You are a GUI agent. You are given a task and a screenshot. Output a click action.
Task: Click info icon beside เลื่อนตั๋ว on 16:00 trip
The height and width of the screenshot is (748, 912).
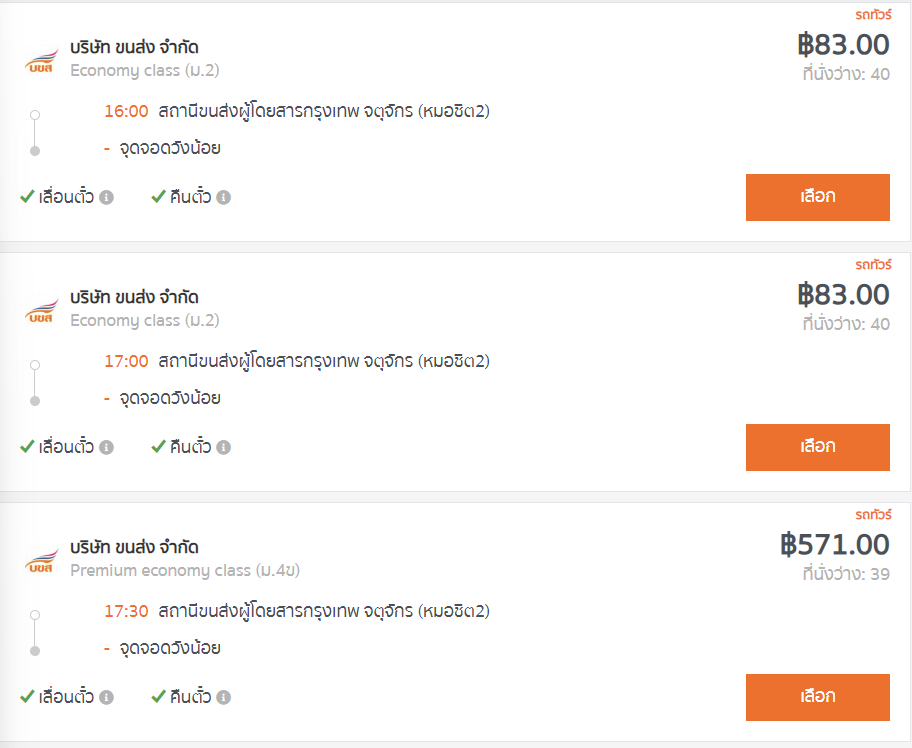click(x=106, y=198)
